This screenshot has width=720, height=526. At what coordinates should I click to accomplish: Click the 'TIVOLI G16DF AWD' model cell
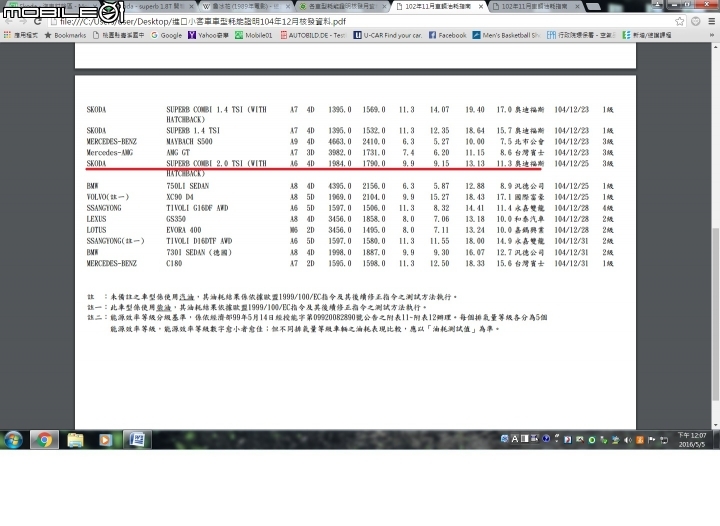point(197,208)
